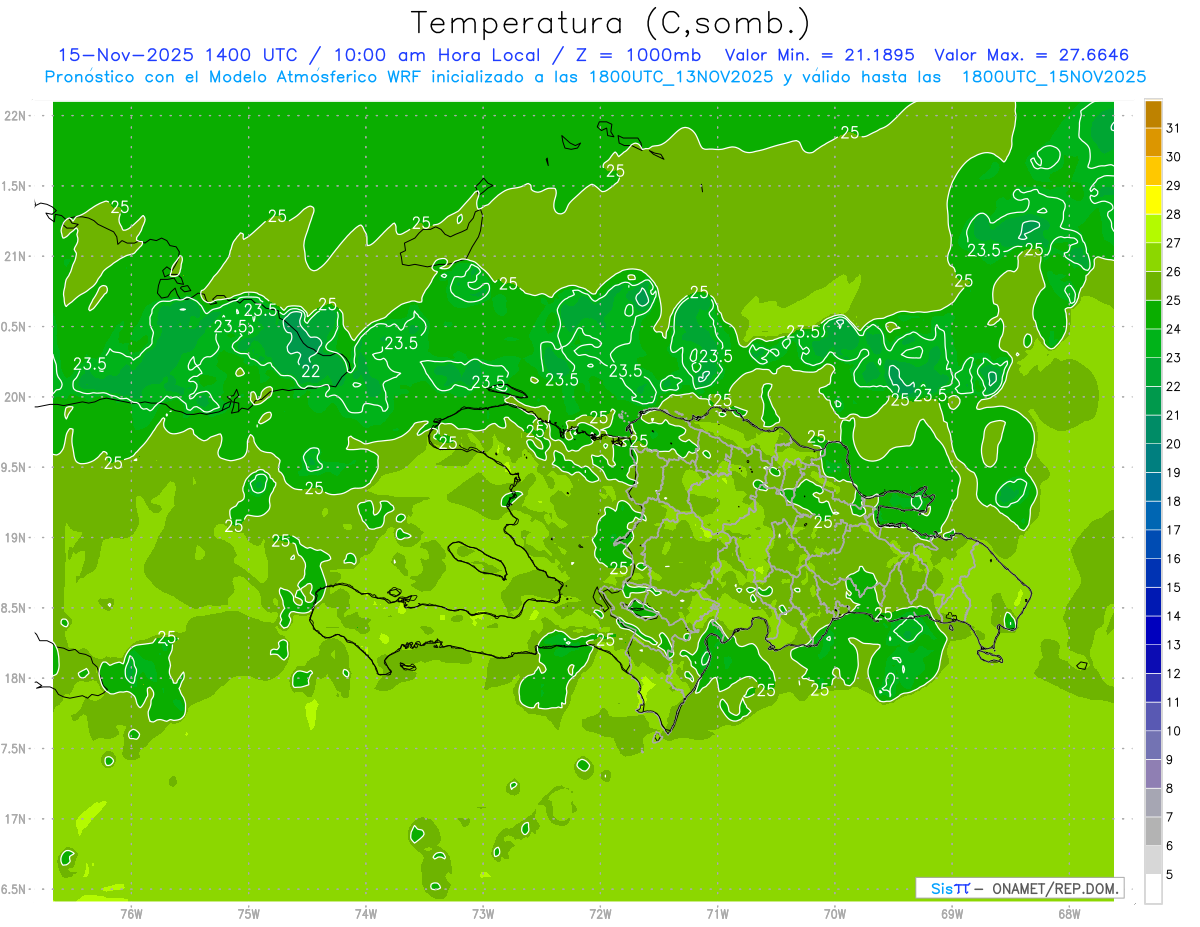The height and width of the screenshot is (927, 1200).
Task: Click the 'Z = 1000mb' level label
Action: [638, 55]
